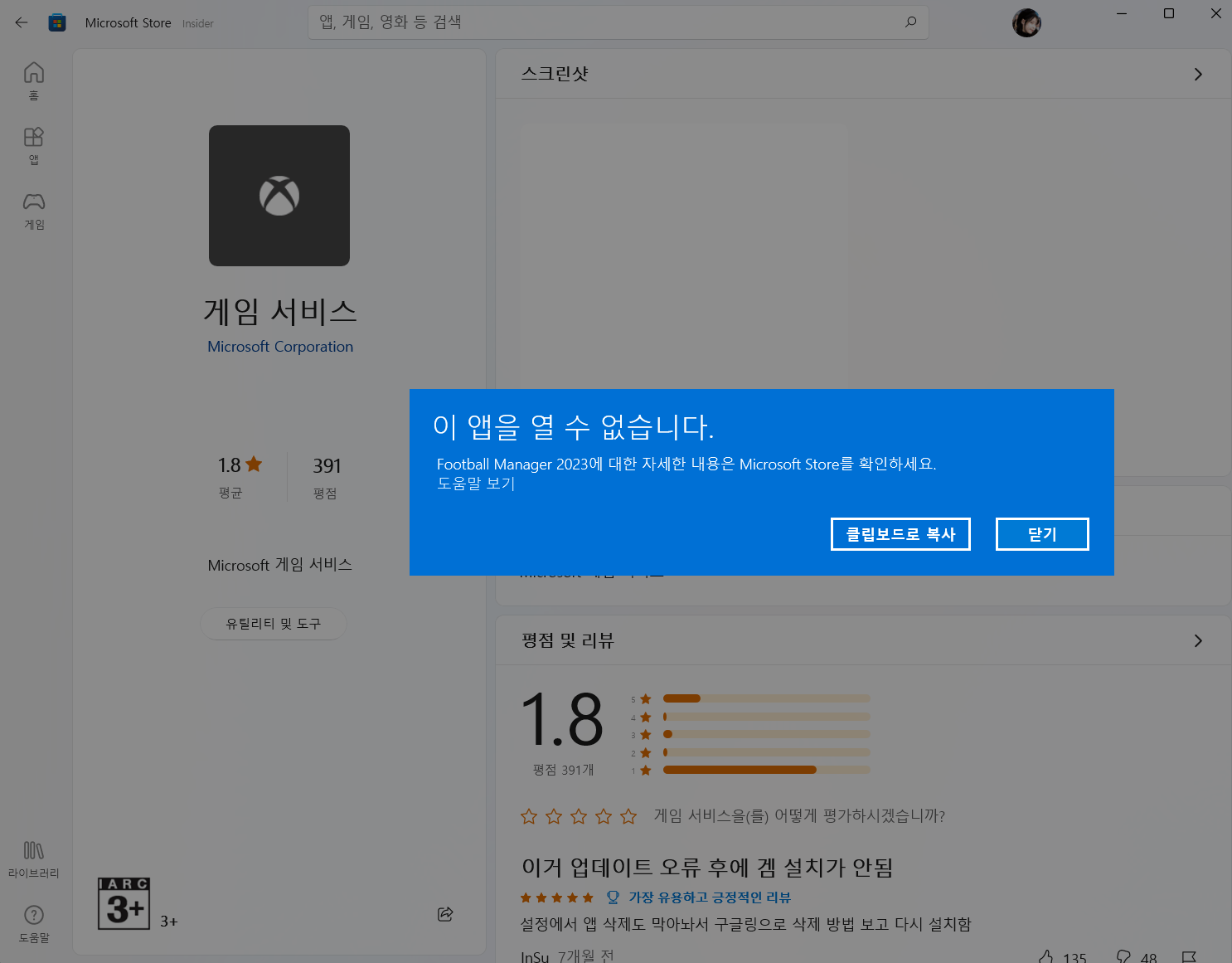Like the review via thumbs-up icon
The image size is (1232, 963).
(1046, 957)
